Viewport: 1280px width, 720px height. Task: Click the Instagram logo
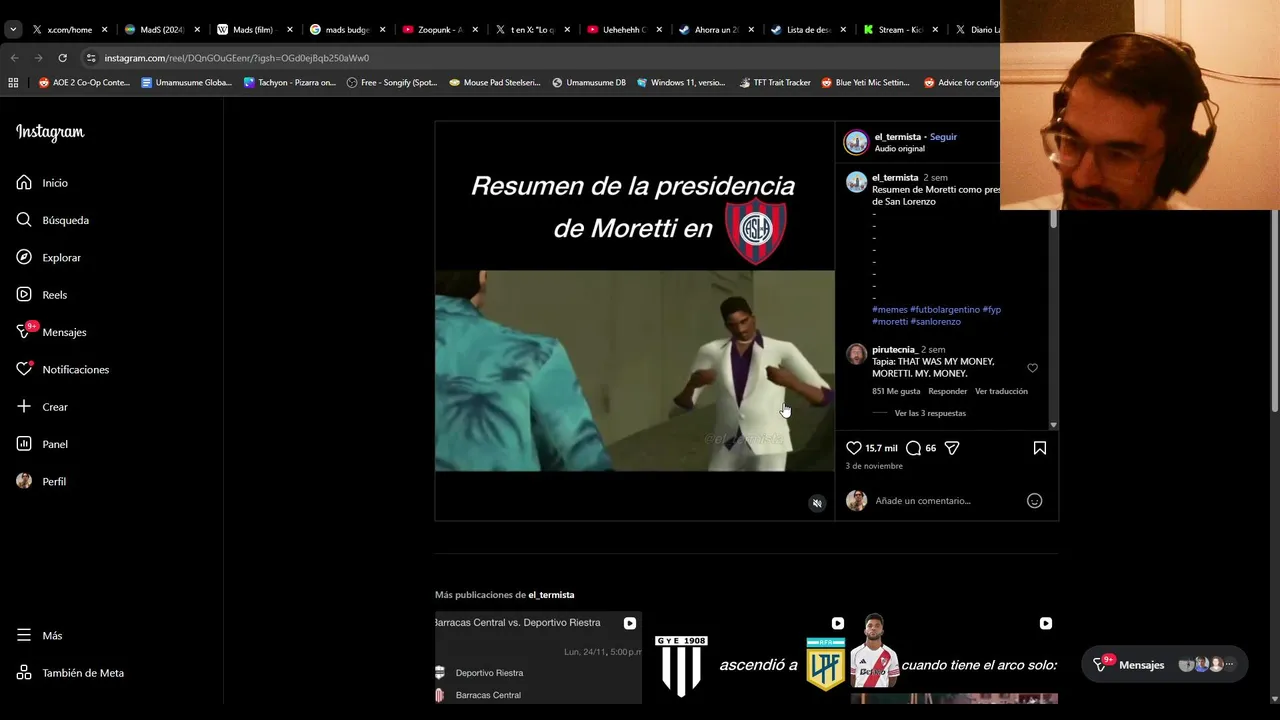pyautogui.click(x=50, y=132)
